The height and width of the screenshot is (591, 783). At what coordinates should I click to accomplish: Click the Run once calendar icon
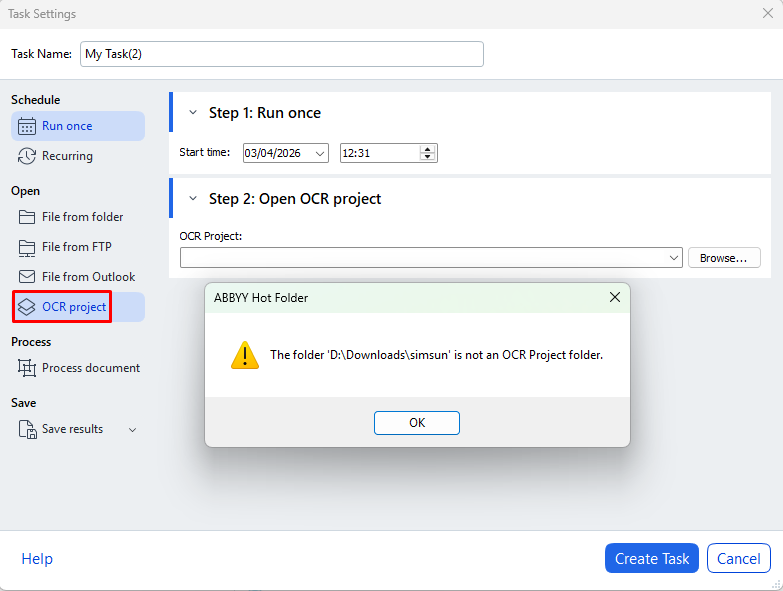click(27, 126)
